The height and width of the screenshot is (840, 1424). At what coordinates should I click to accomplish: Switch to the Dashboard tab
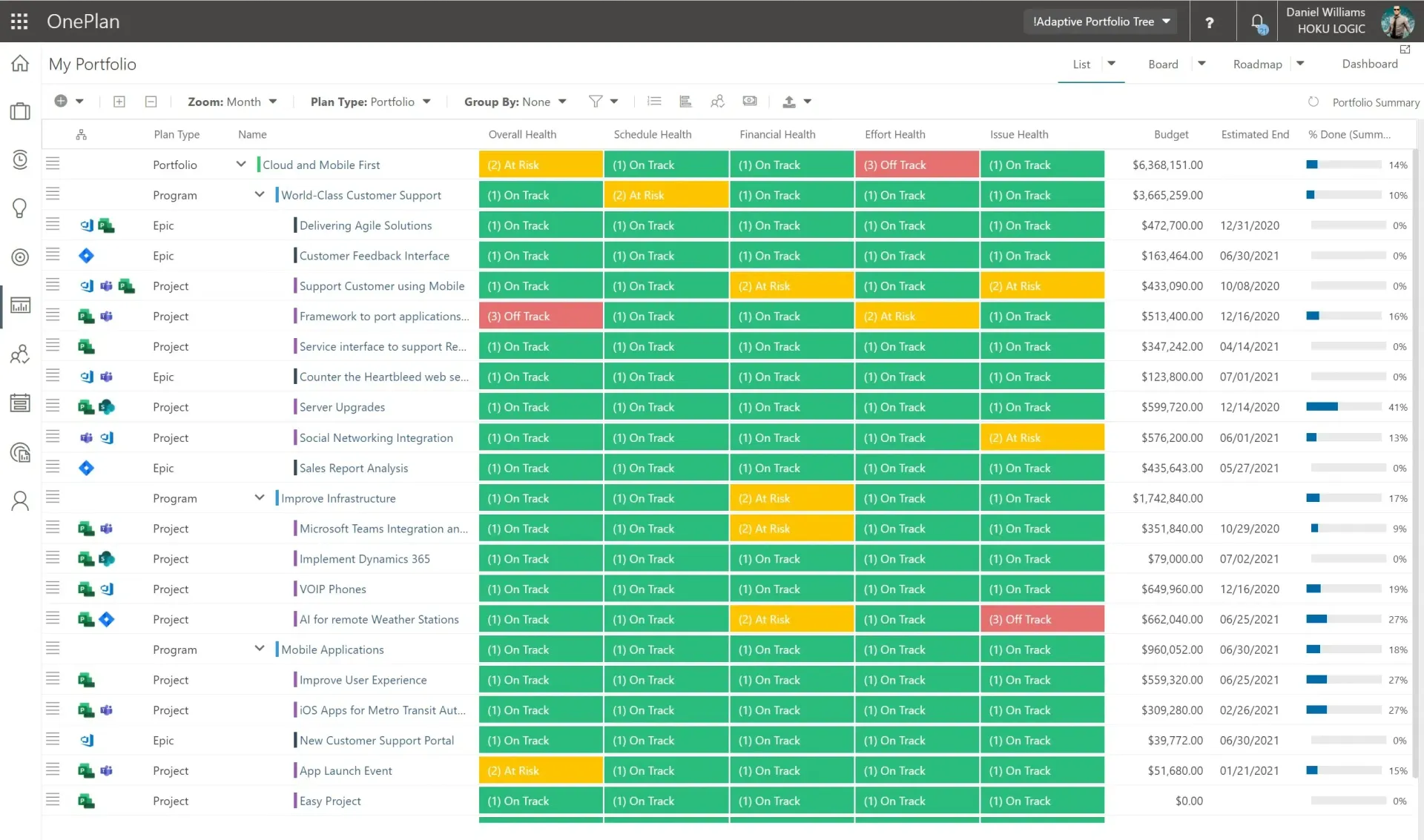(1369, 65)
